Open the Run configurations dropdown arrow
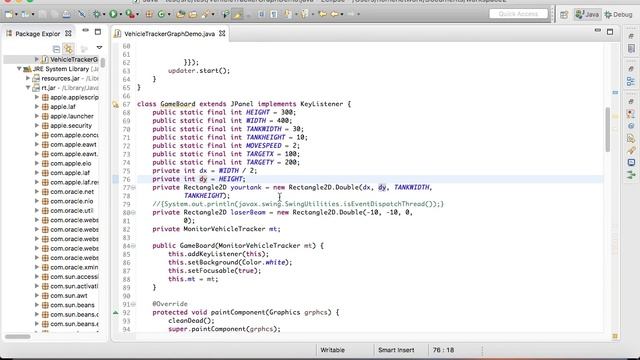 [x=120, y=14]
